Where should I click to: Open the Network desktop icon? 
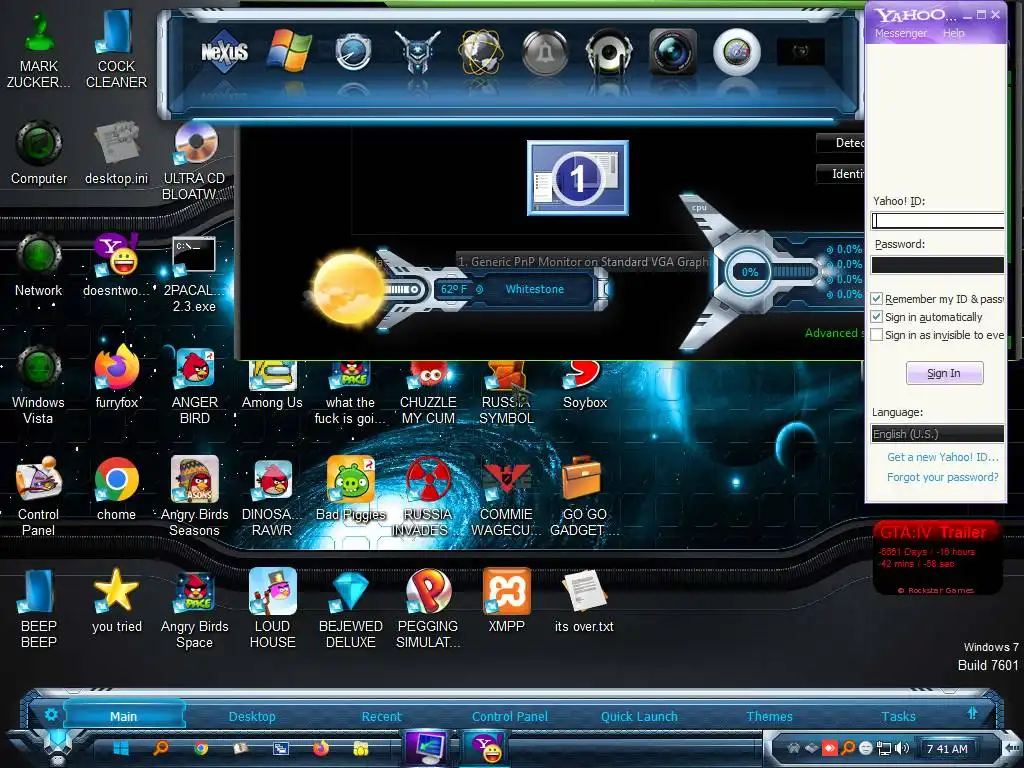[x=39, y=264]
